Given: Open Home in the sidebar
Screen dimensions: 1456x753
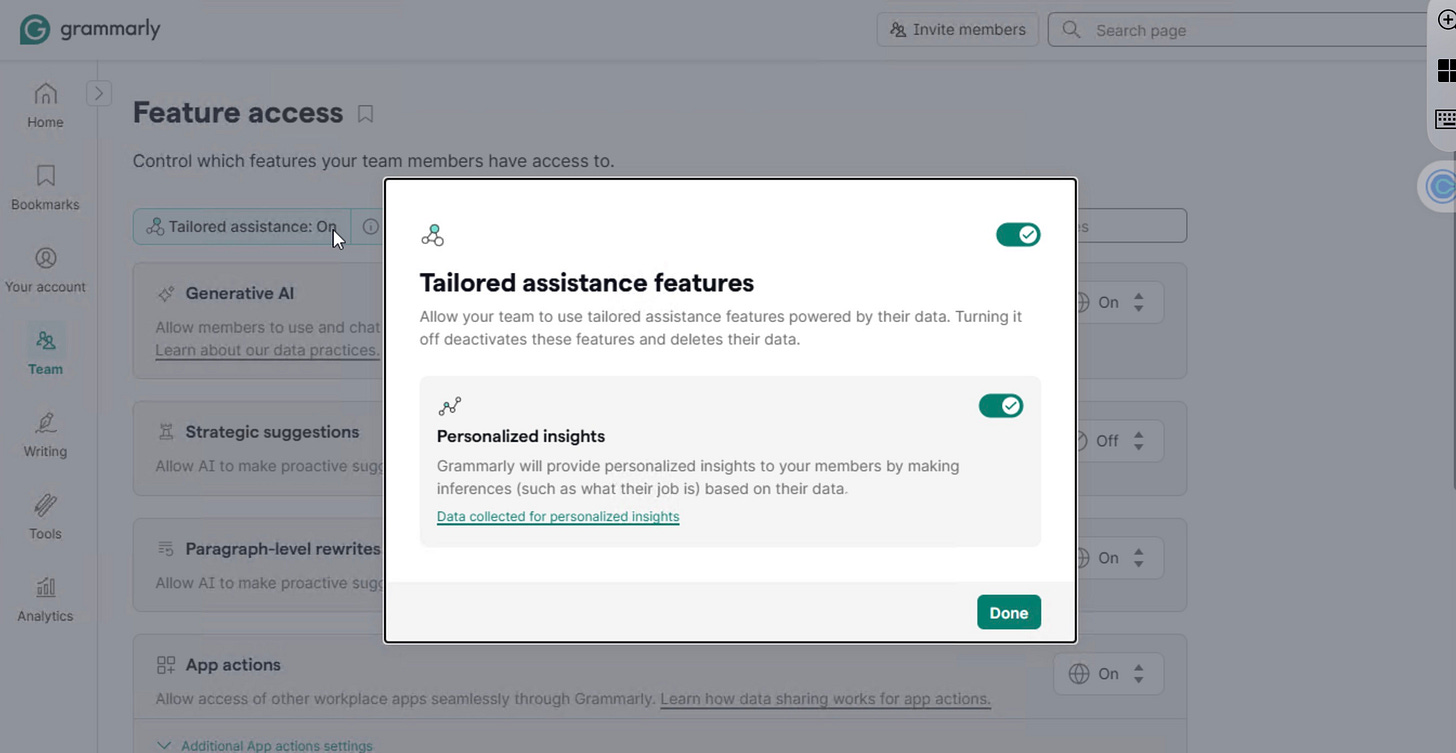Looking at the screenshot, I should click(x=45, y=106).
